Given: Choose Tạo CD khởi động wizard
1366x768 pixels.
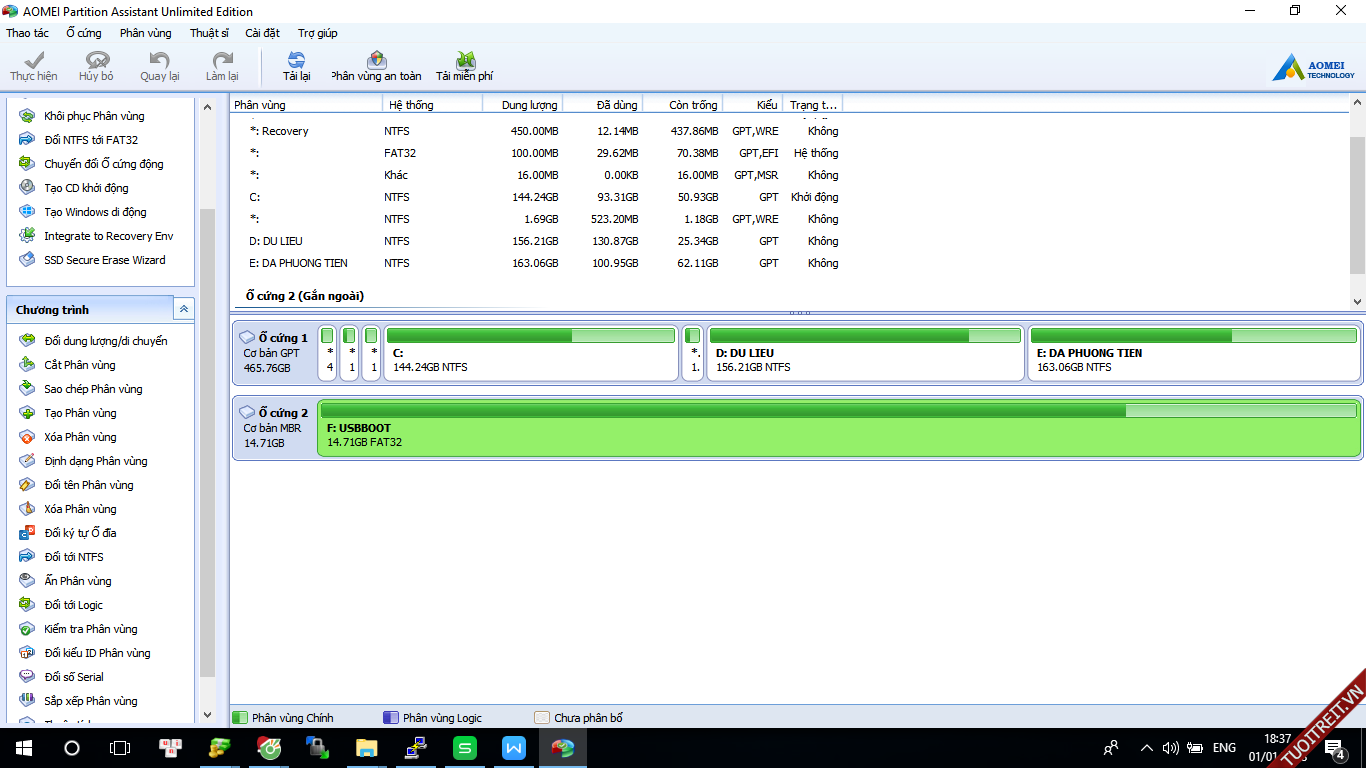Looking at the screenshot, I should 86,188.
